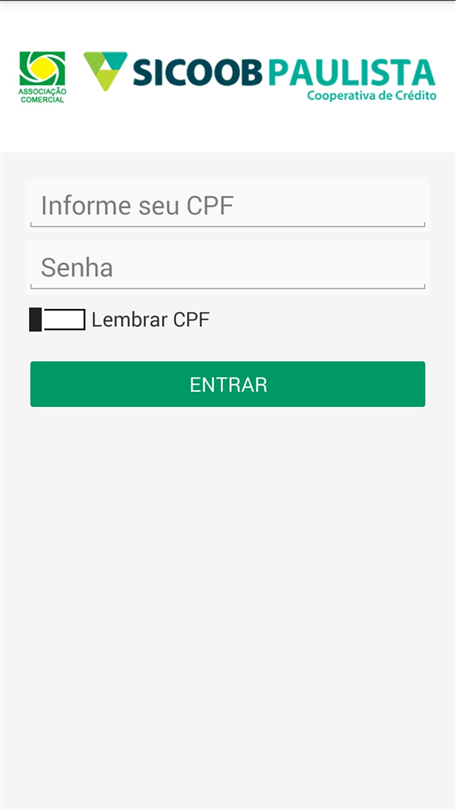Click the 'ASSOCIAÇÃO COMERCIAL' caption under logo
The image size is (456, 810).
point(42,96)
